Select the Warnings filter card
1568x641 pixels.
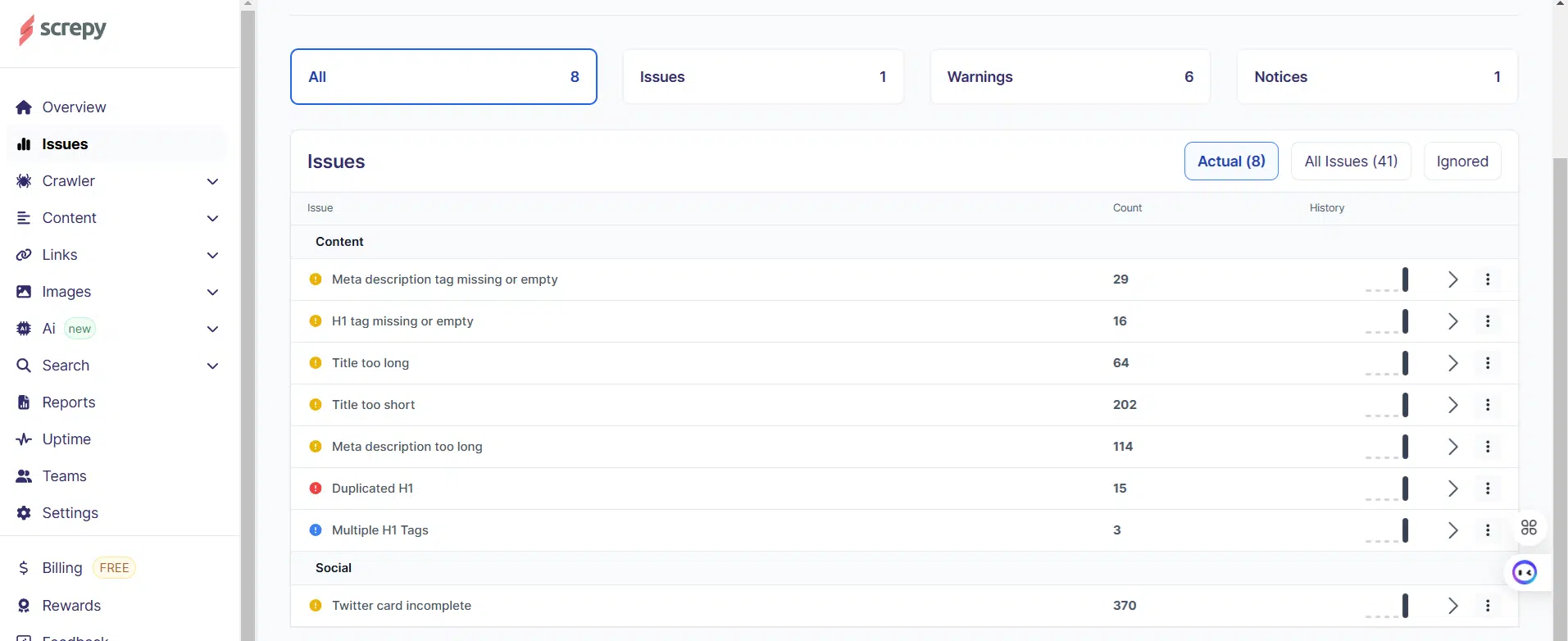pyautogui.click(x=1070, y=77)
